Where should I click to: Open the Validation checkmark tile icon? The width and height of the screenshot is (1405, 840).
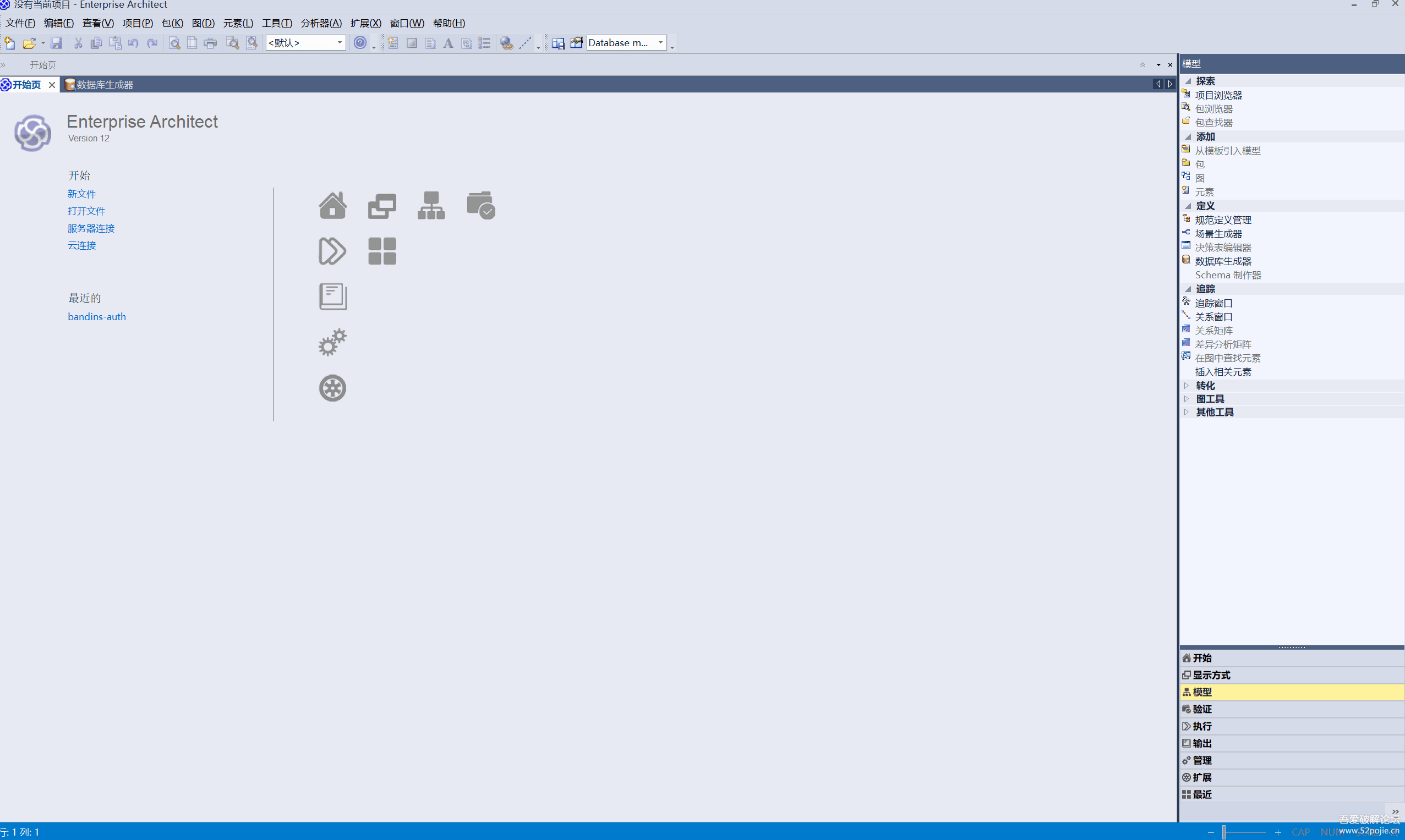[x=481, y=205]
